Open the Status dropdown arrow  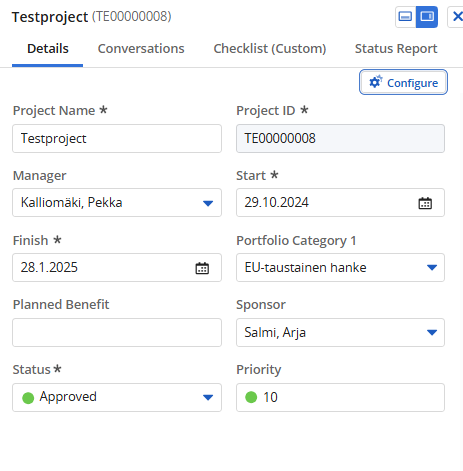[x=208, y=397]
